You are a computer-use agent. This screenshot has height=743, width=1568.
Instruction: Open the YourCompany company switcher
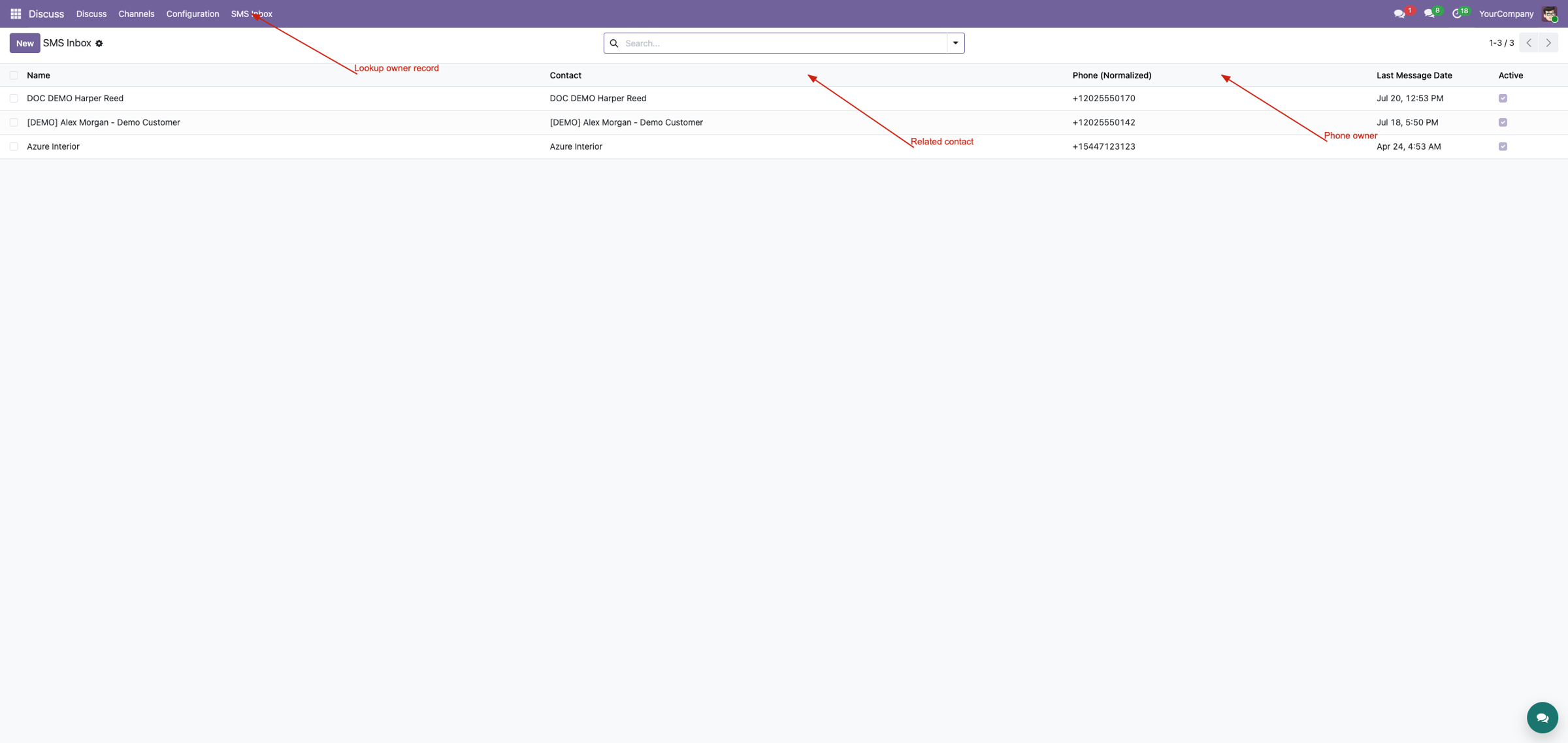tap(1506, 14)
